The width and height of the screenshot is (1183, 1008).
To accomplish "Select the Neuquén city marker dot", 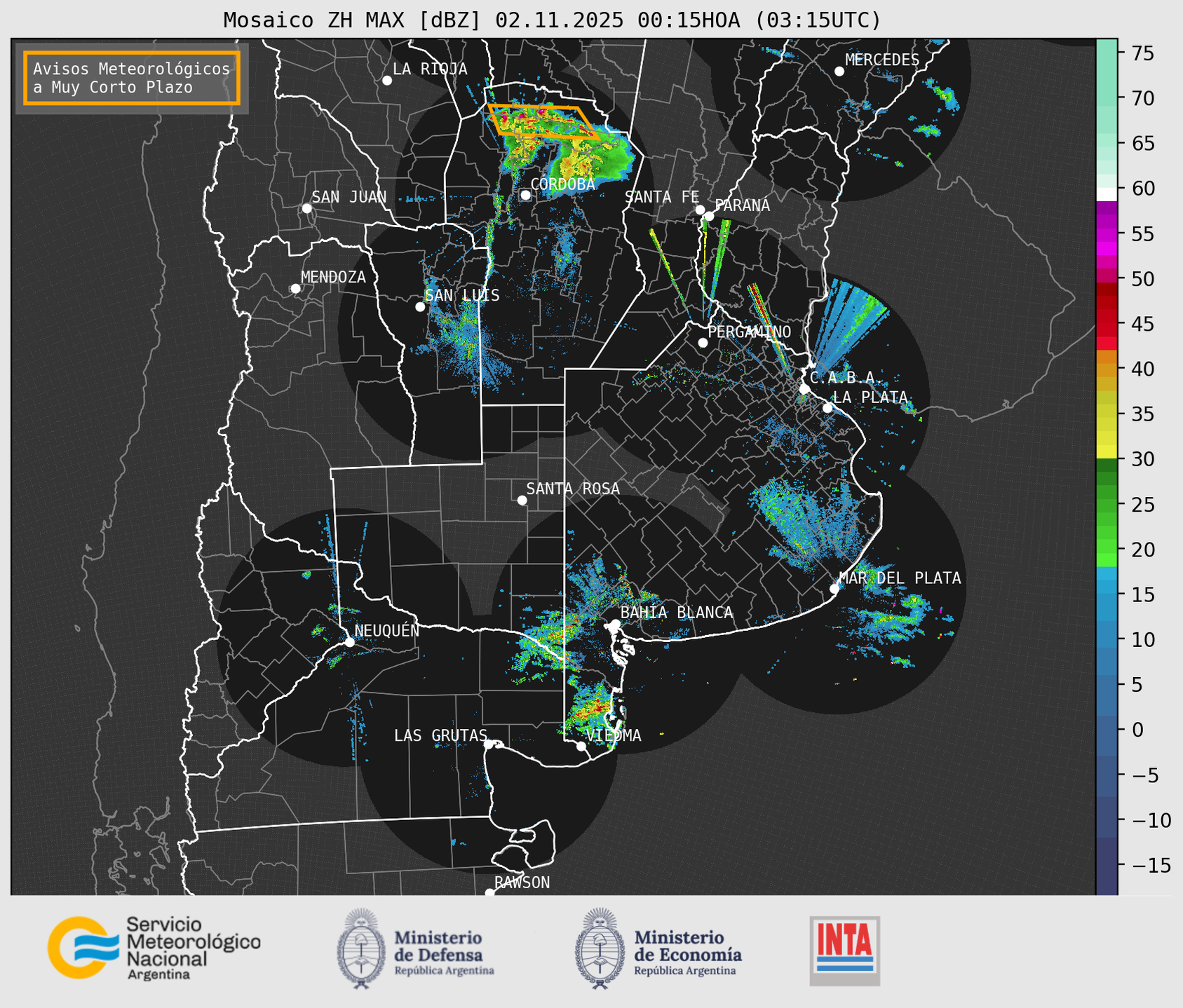I will 349,641.
